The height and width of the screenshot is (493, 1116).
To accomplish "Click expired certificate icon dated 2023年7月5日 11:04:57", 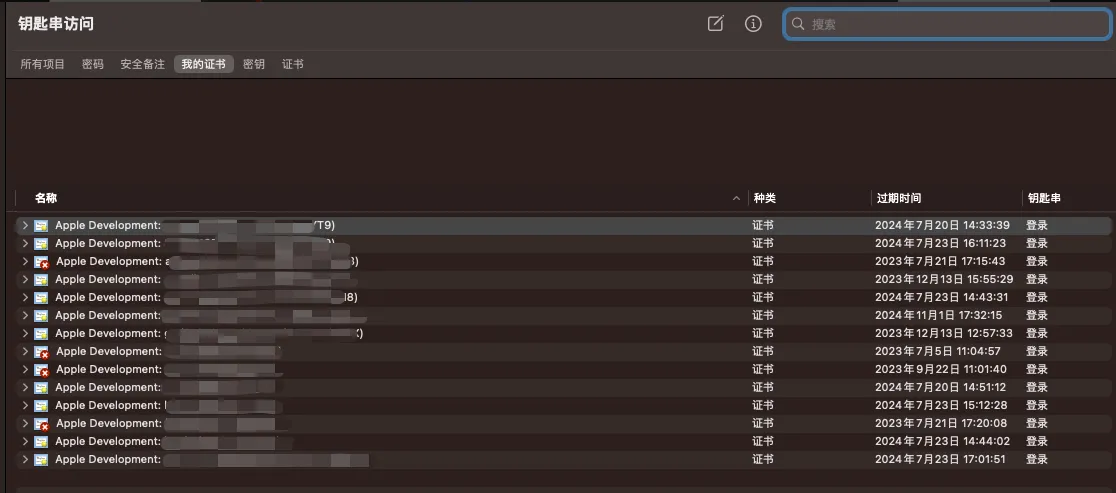I will pos(41,352).
